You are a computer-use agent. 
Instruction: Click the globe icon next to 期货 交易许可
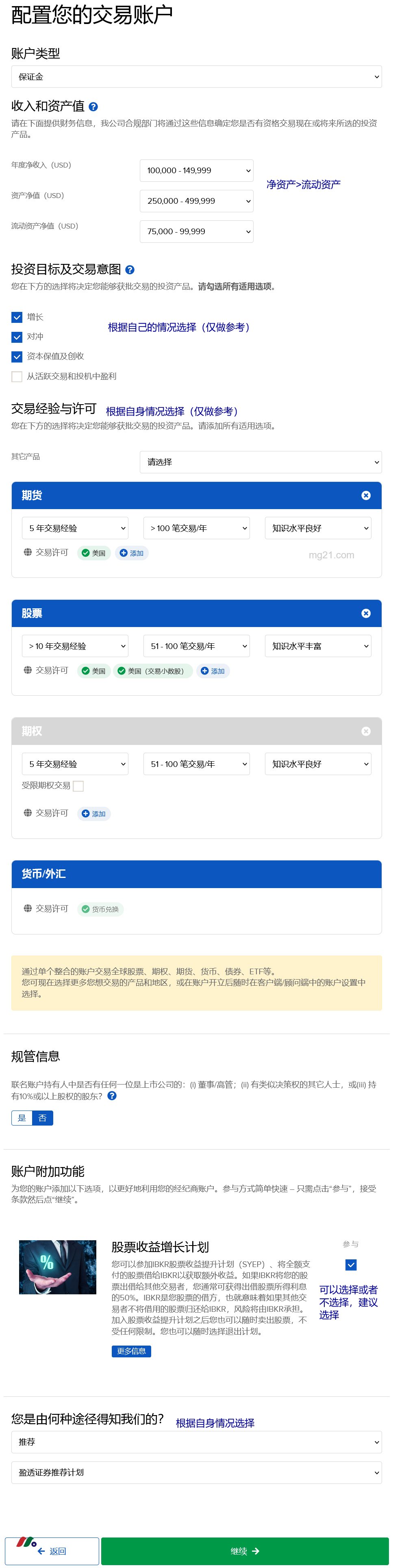point(27,553)
